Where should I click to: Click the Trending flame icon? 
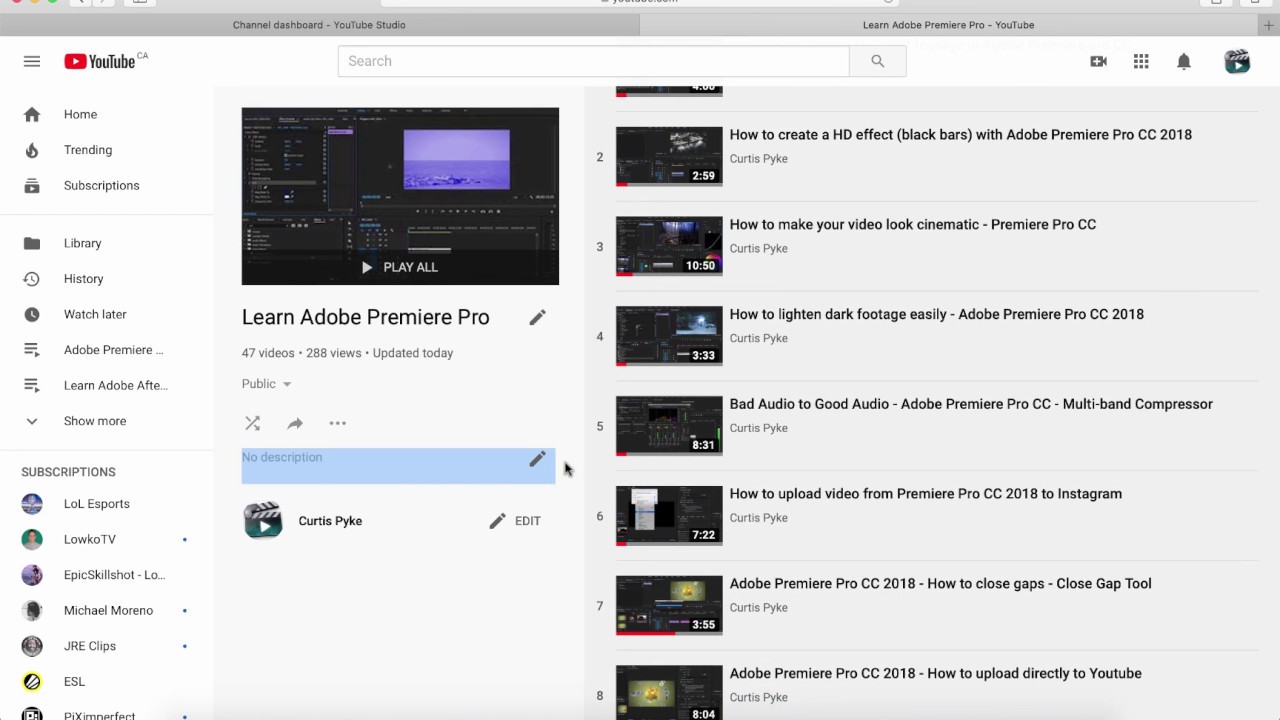pyautogui.click(x=32, y=150)
